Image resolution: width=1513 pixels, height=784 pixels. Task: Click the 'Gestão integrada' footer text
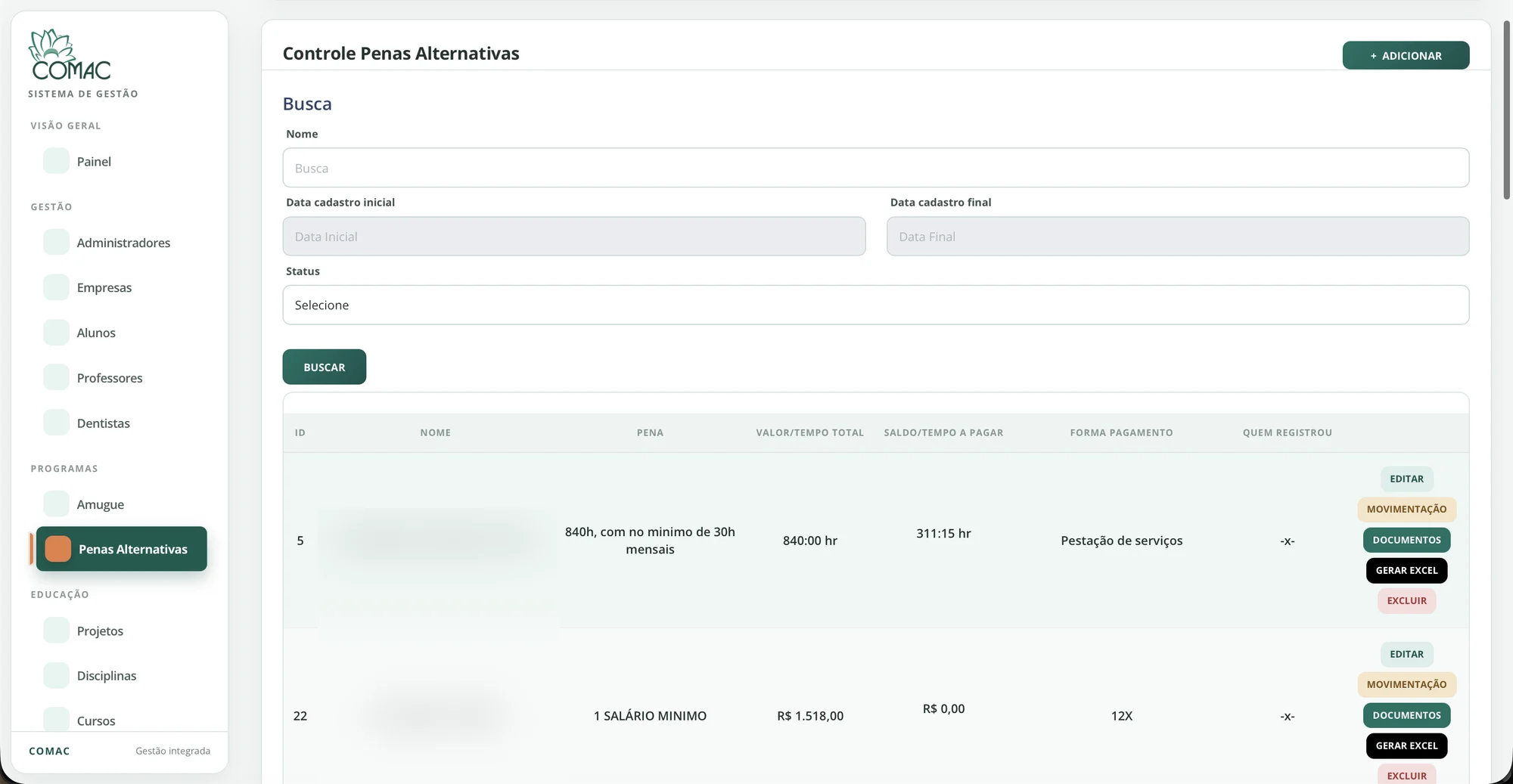[172, 751]
